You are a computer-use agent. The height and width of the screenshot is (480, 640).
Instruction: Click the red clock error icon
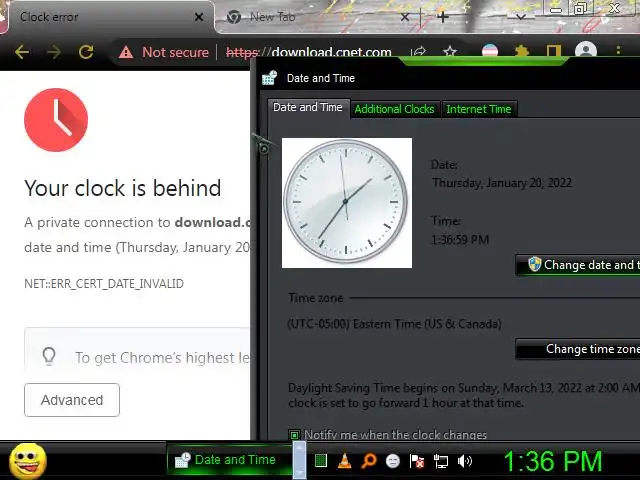coord(56,120)
